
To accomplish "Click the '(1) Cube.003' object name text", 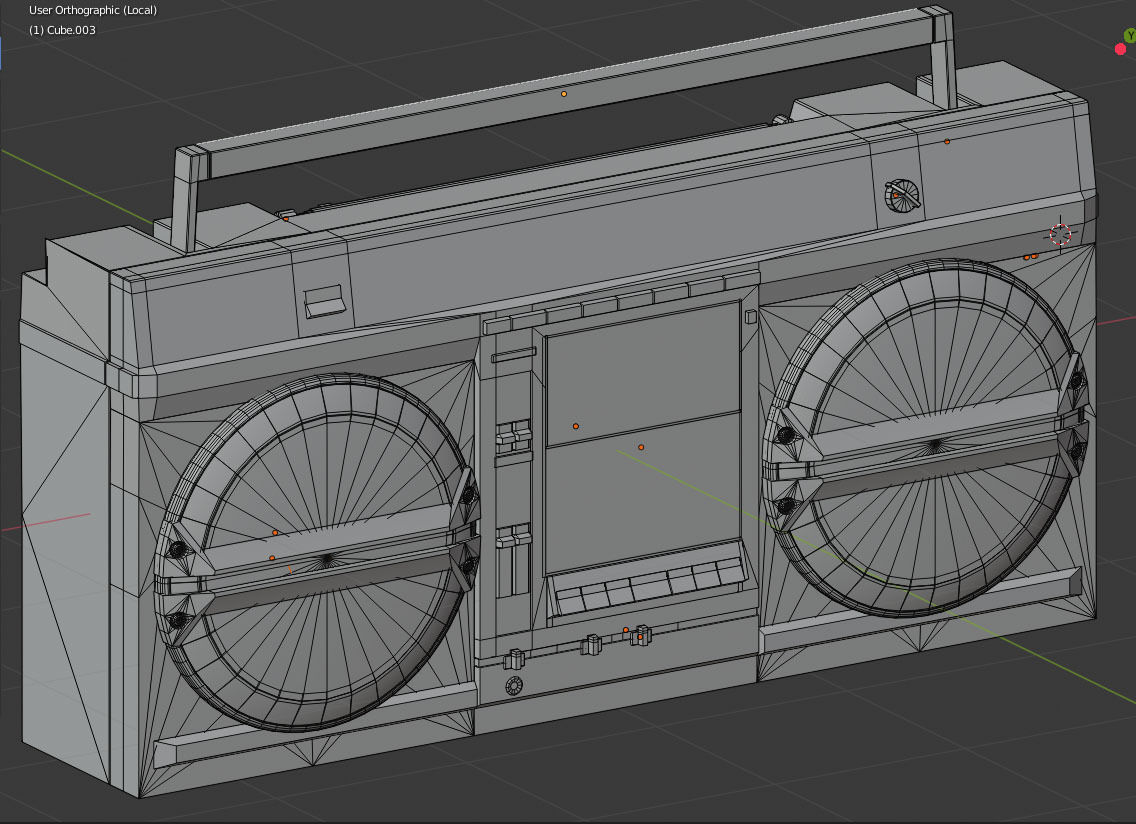I will click(x=62, y=30).
